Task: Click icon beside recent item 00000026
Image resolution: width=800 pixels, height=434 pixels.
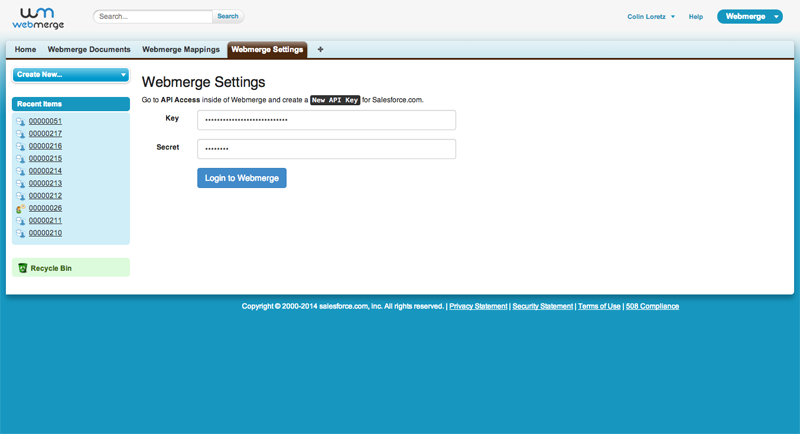Action: point(20,208)
